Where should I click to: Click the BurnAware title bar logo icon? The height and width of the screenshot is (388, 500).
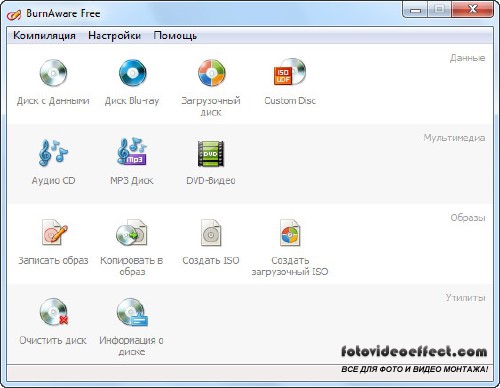point(14,14)
